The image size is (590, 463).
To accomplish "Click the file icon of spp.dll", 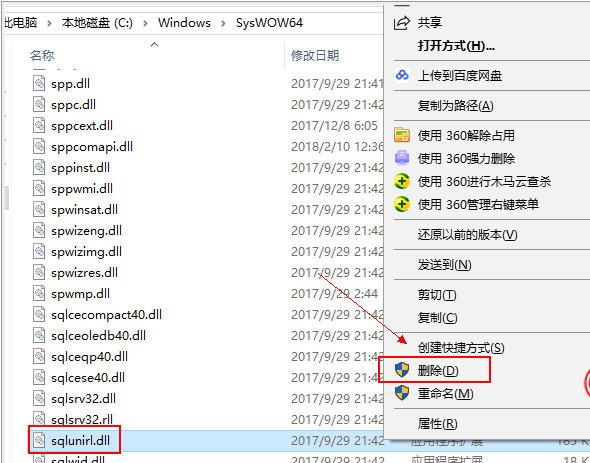I will pos(39,83).
